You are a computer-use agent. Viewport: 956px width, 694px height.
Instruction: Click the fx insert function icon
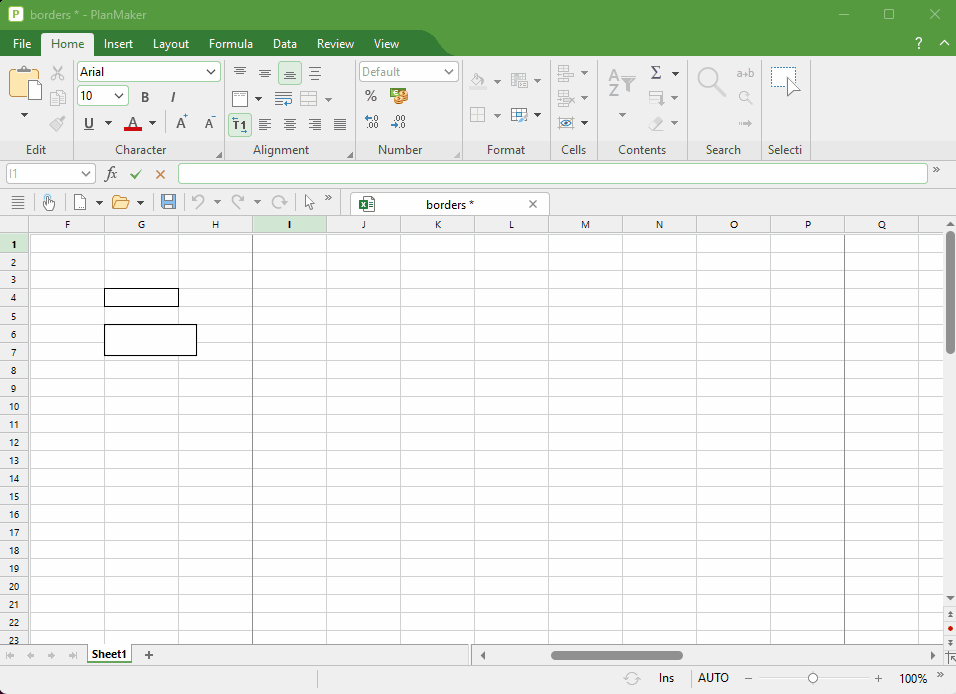pyautogui.click(x=112, y=174)
